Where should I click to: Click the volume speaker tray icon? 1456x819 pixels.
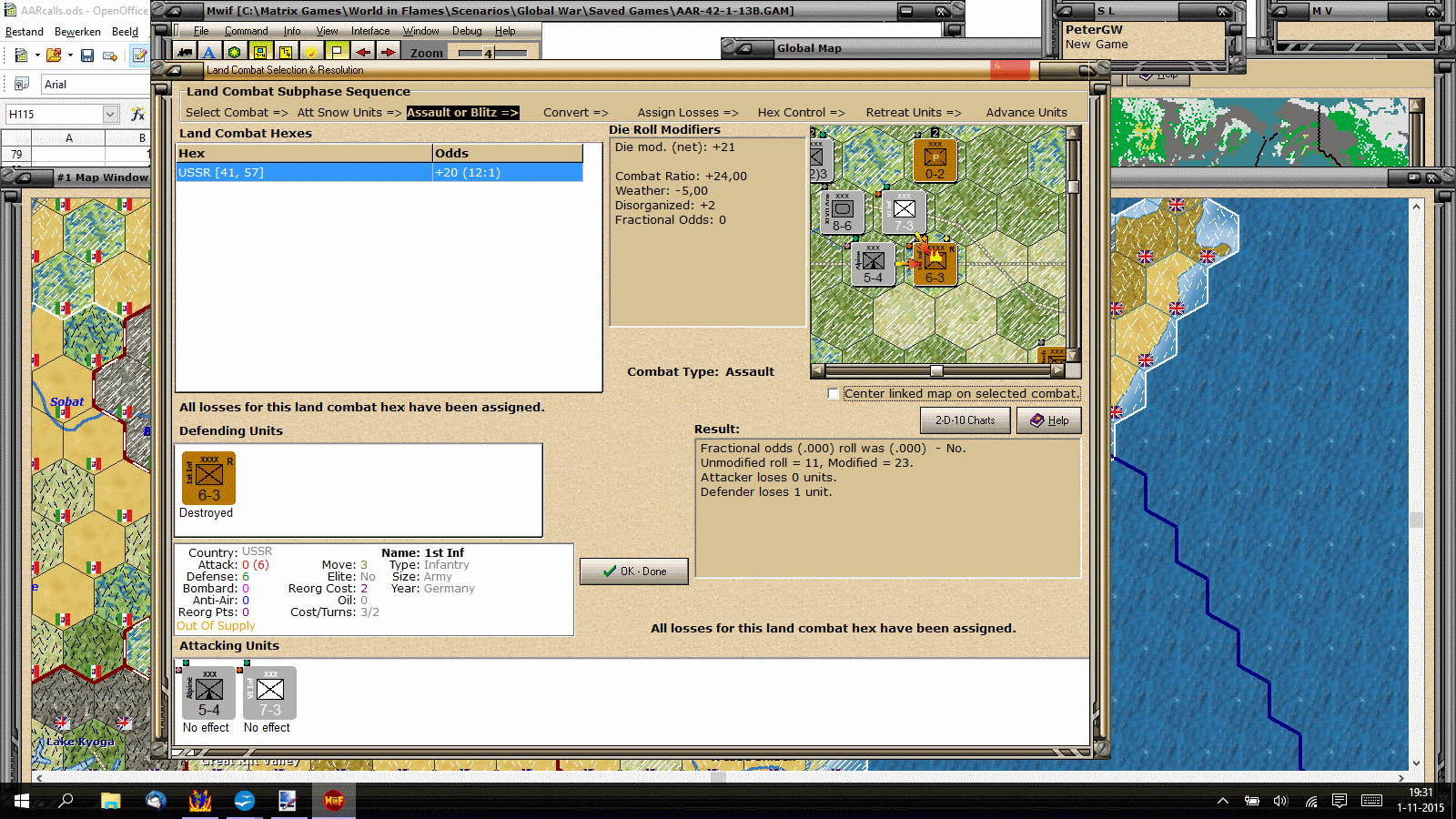click(x=1280, y=801)
